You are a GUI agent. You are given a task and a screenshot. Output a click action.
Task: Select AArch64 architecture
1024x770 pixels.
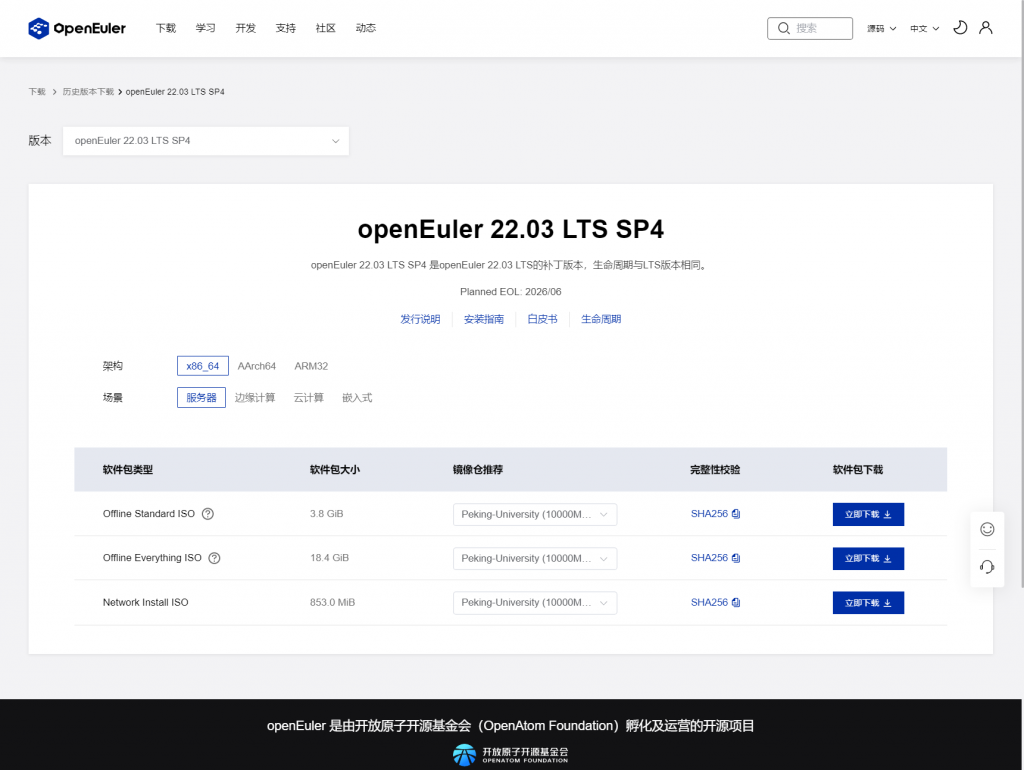[x=257, y=366]
